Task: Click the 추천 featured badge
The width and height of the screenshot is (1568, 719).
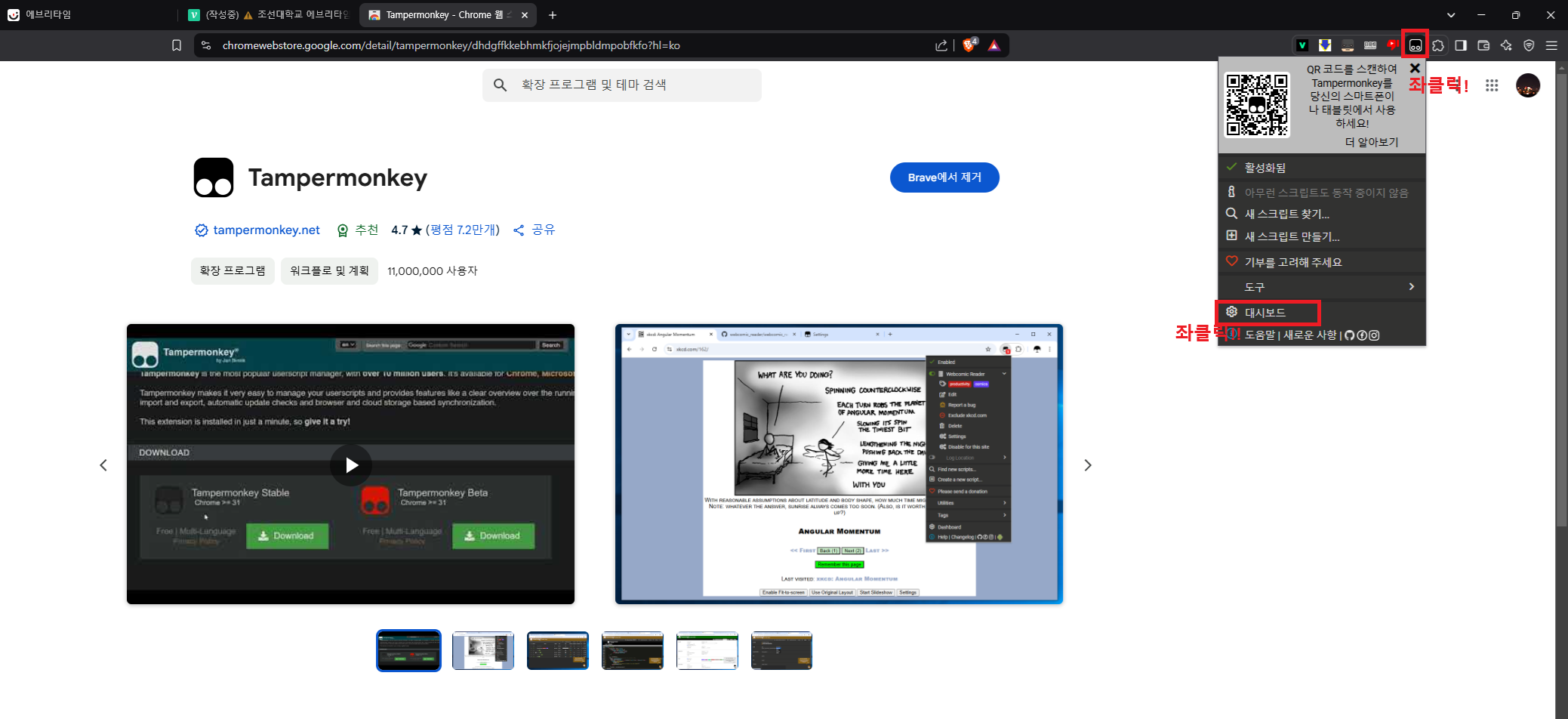Action: [358, 230]
